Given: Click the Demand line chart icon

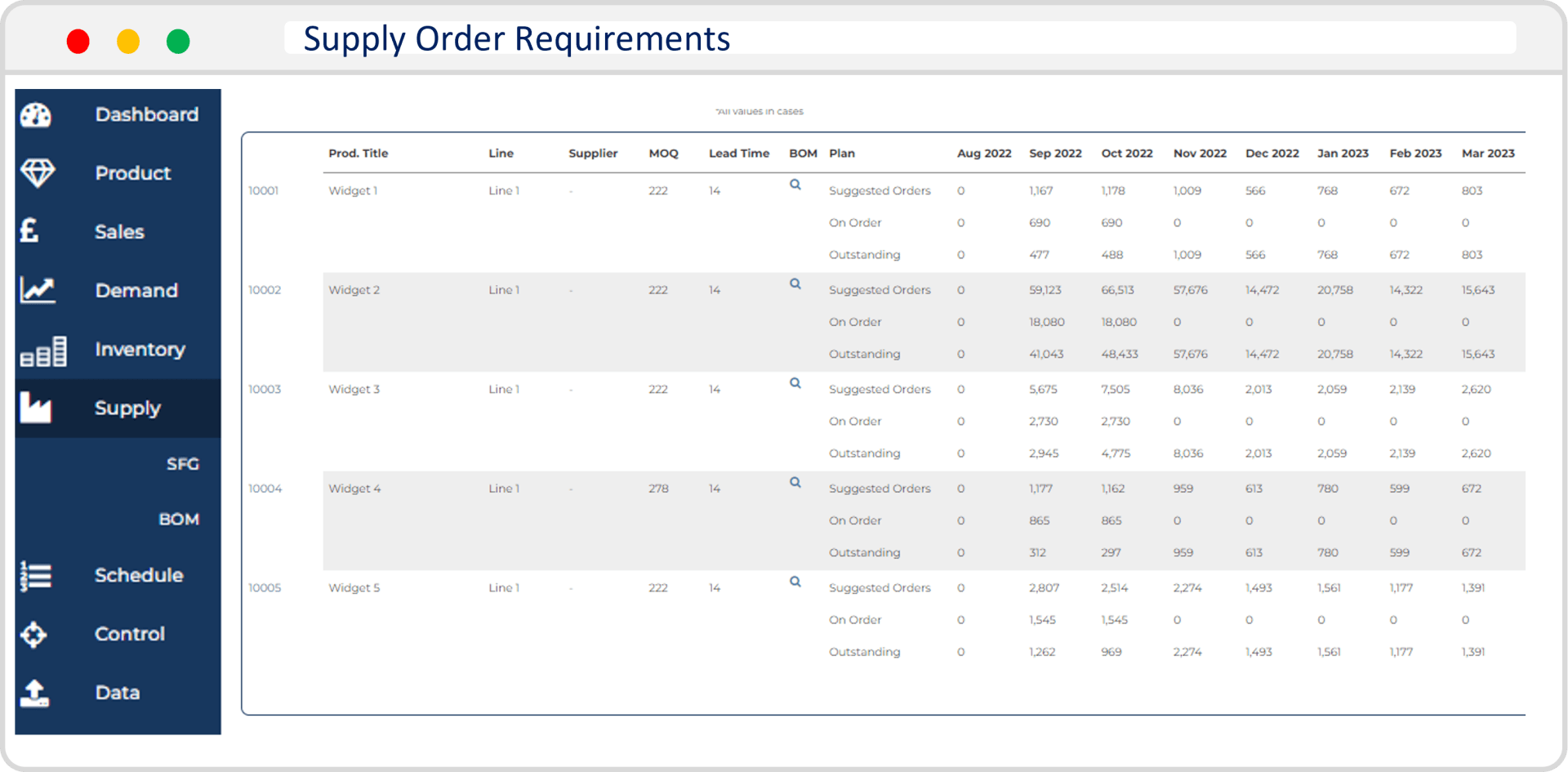Looking at the screenshot, I should tap(38, 290).
